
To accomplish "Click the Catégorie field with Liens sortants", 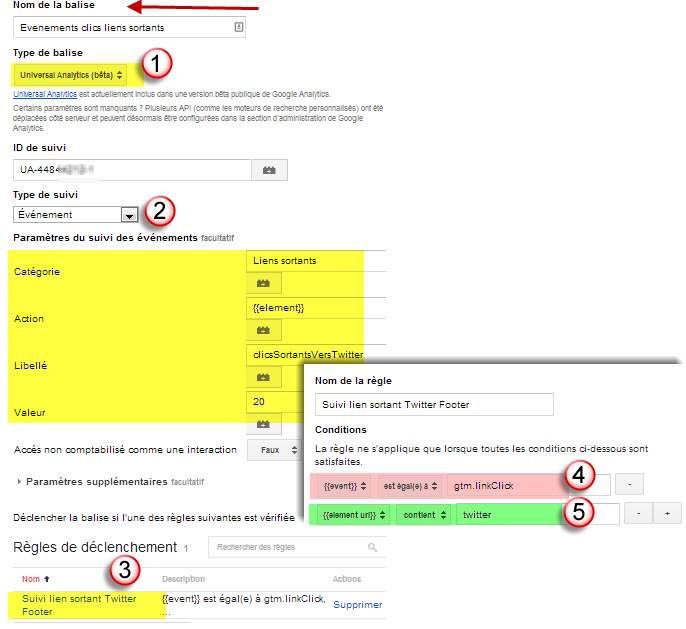I will coord(316,261).
